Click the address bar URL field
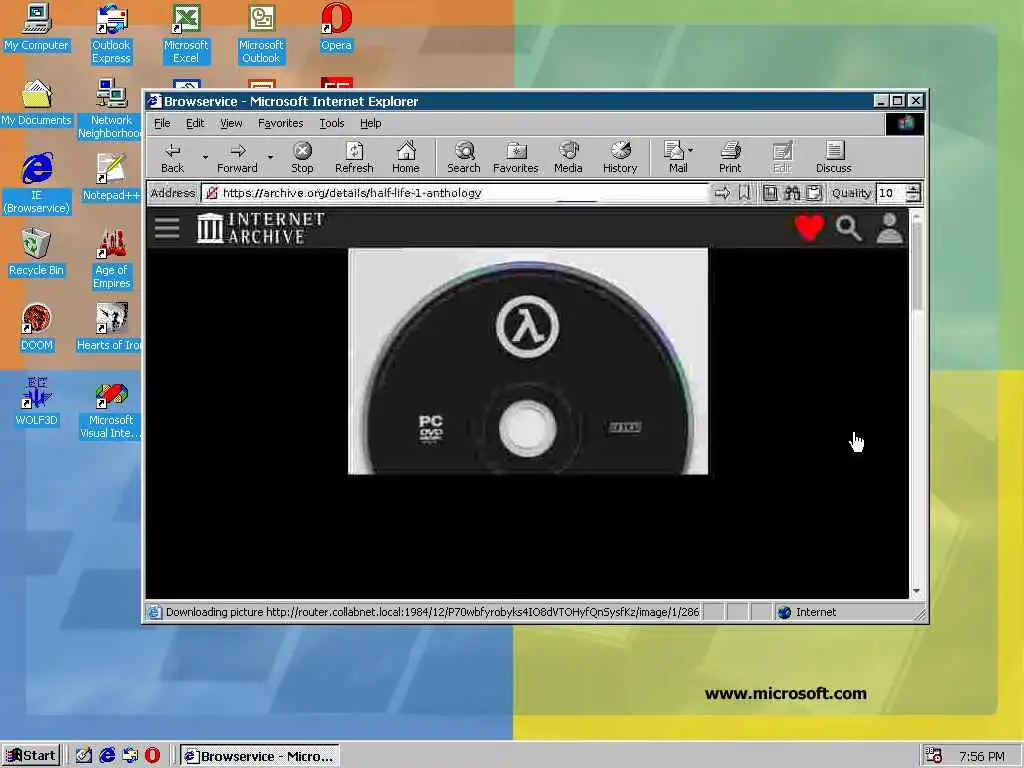The width and height of the screenshot is (1024, 768). click(455, 193)
